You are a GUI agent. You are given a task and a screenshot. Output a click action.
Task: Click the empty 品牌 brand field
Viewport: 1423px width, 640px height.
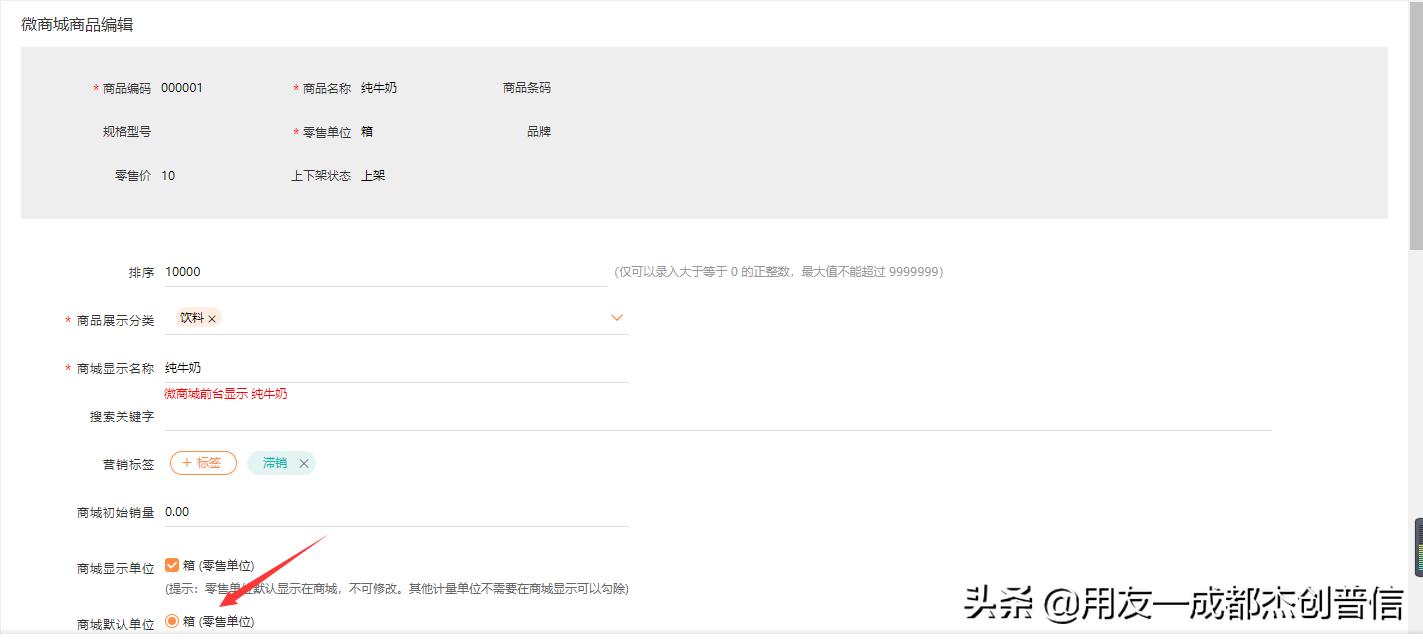tap(600, 131)
